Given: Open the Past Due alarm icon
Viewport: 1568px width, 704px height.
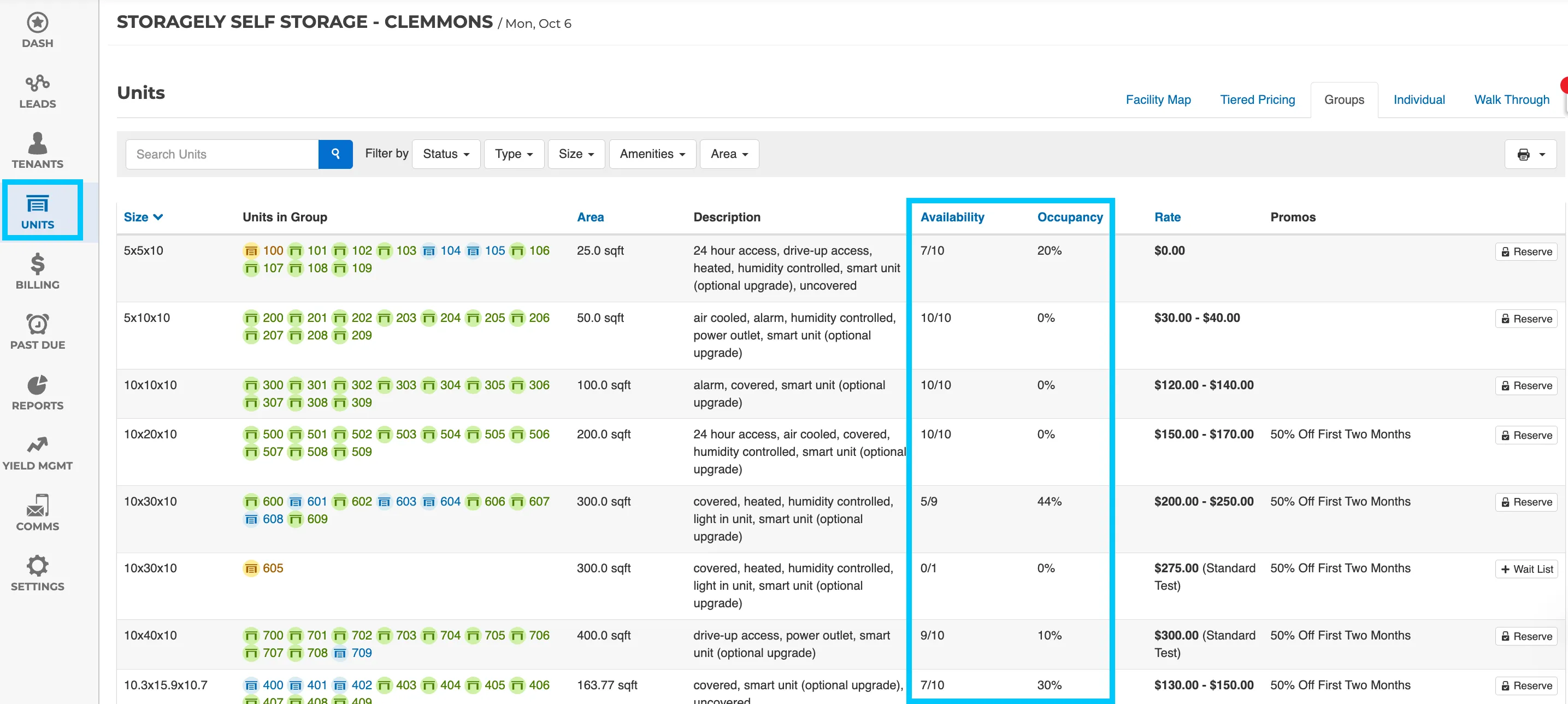Looking at the screenshot, I should 37,324.
